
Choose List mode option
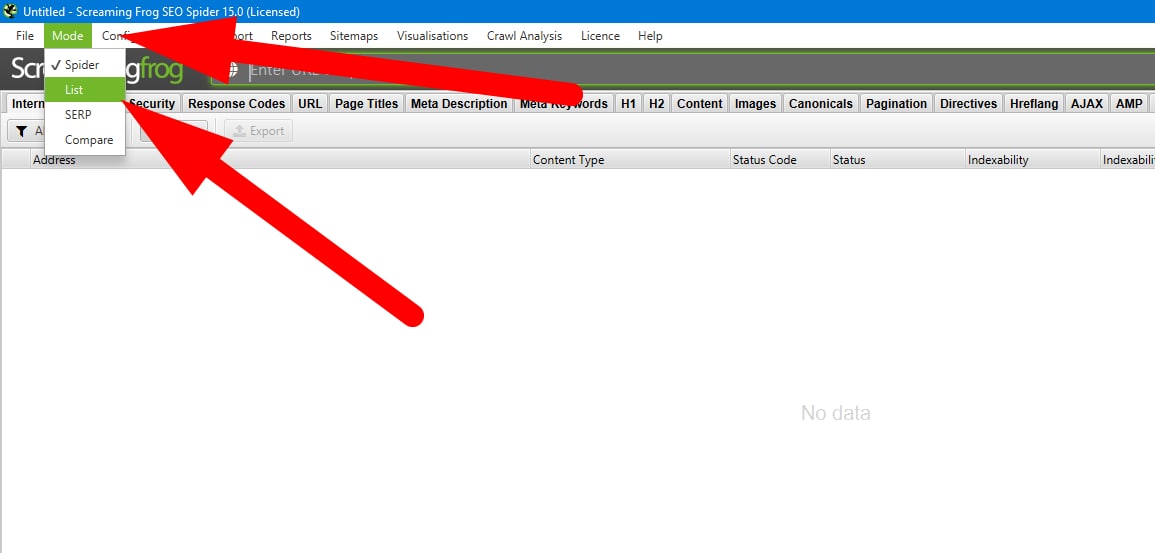tap(85, 90)
